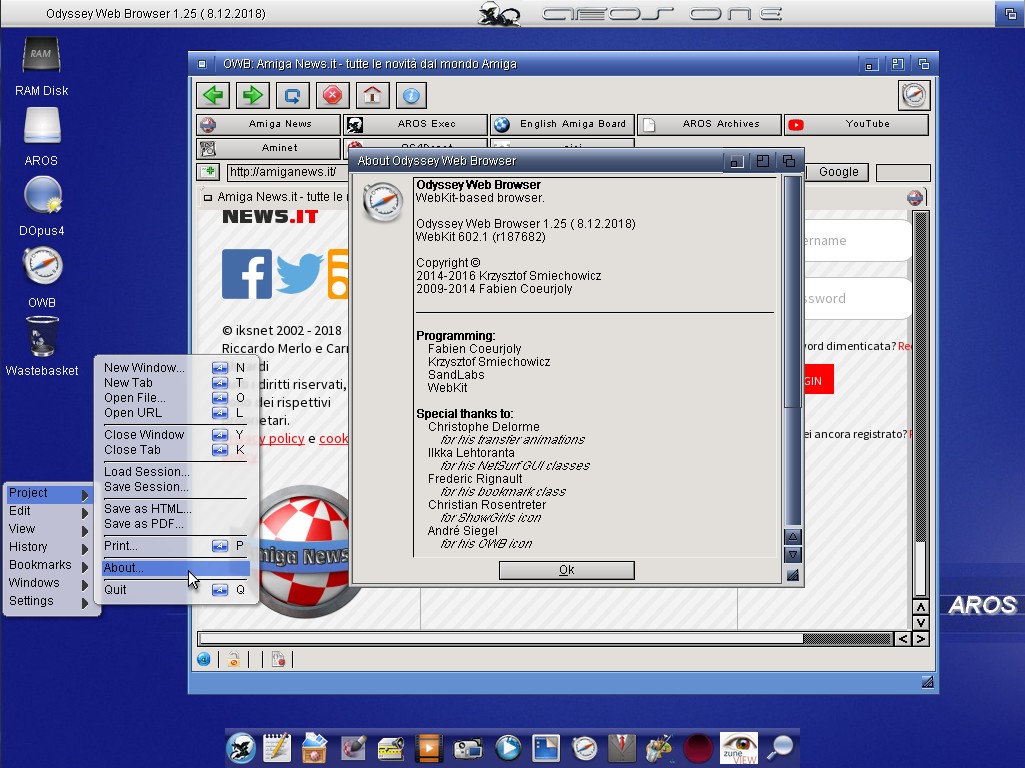1025x768 pixels.
Task: Click the green Forward arrow button
Action: 252,95
